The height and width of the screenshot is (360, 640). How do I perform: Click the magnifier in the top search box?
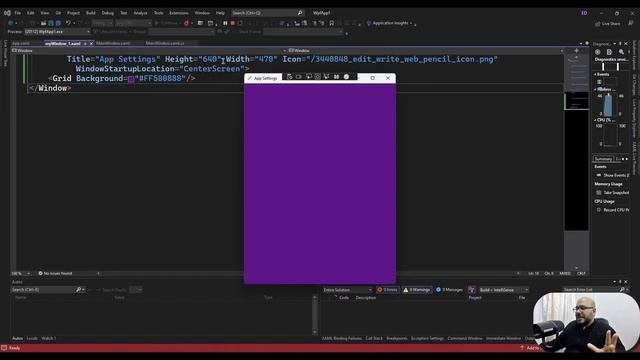(300, 13)
